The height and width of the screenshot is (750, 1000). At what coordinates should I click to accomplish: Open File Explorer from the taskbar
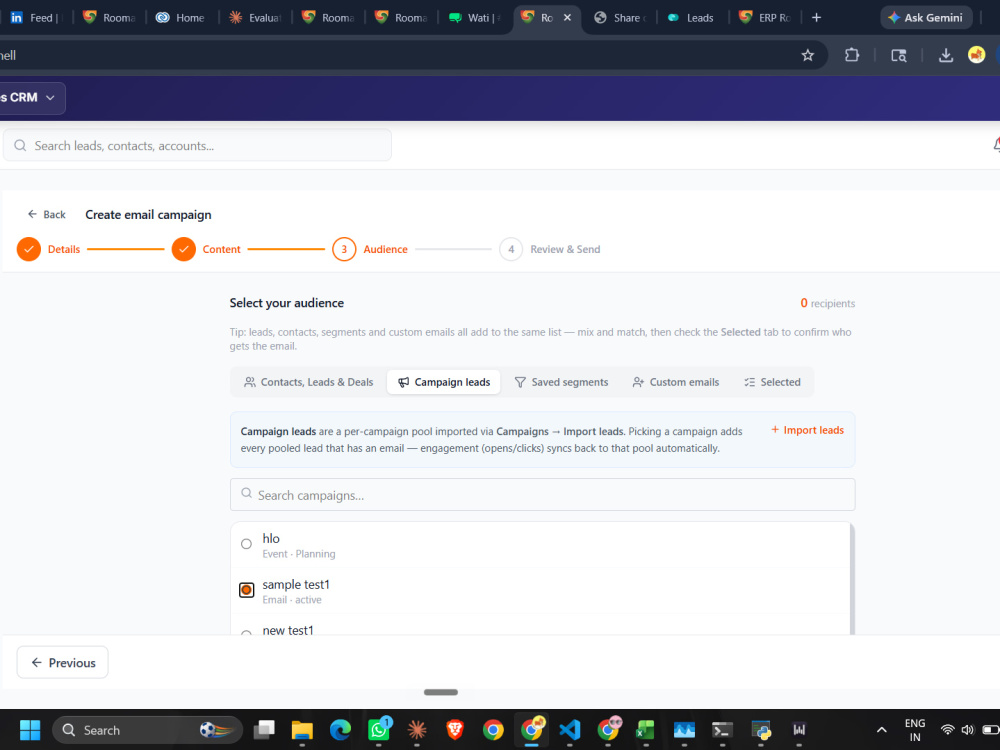(x=302, y=730)
